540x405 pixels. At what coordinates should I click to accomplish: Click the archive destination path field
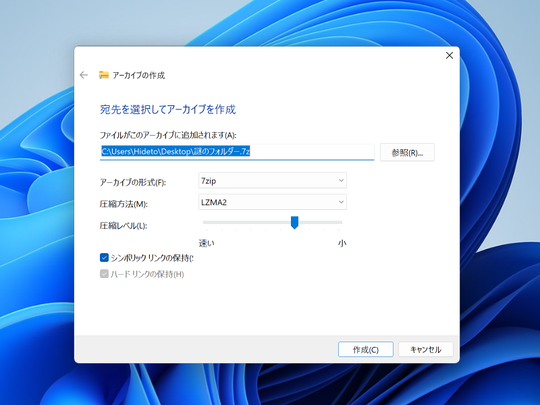237,152
